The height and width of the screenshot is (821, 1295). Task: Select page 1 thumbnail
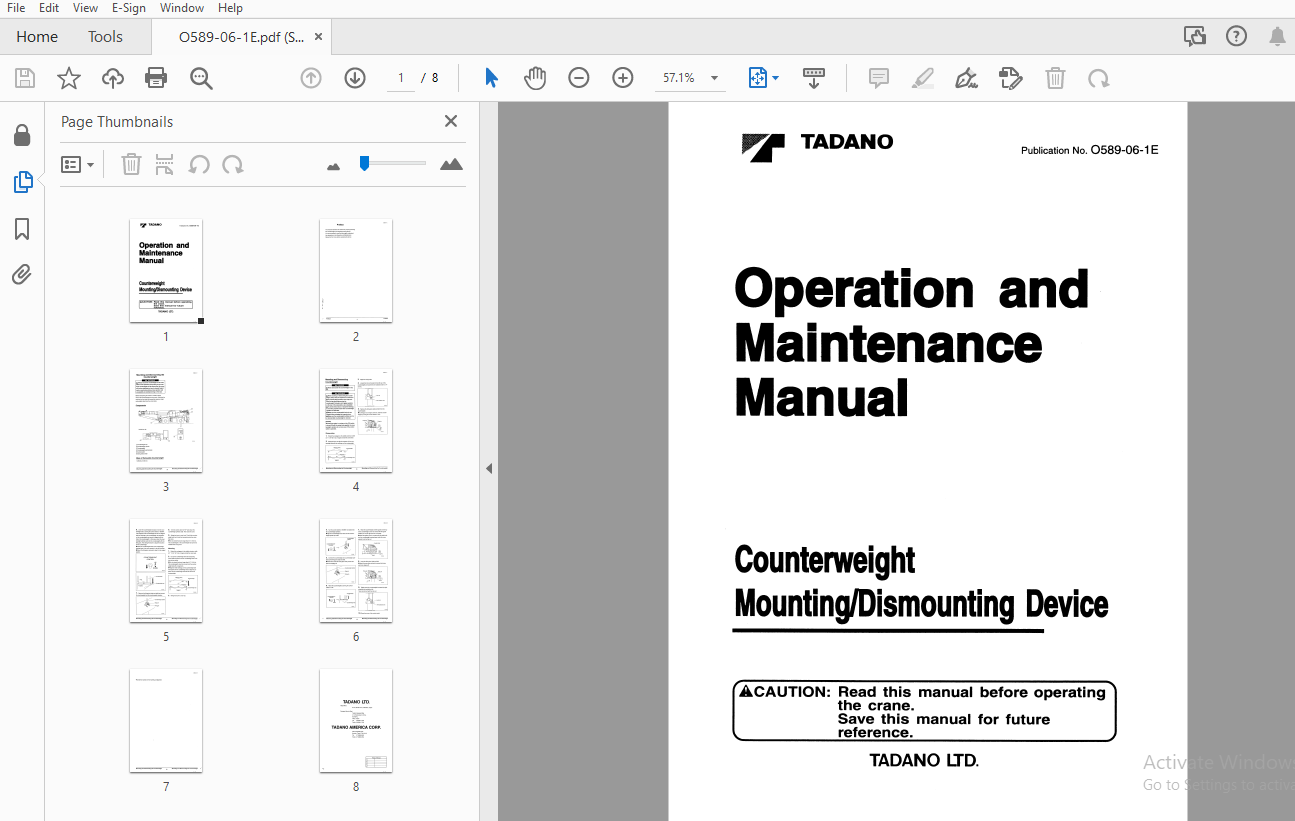pyautogui.click(x=166, y=271)
